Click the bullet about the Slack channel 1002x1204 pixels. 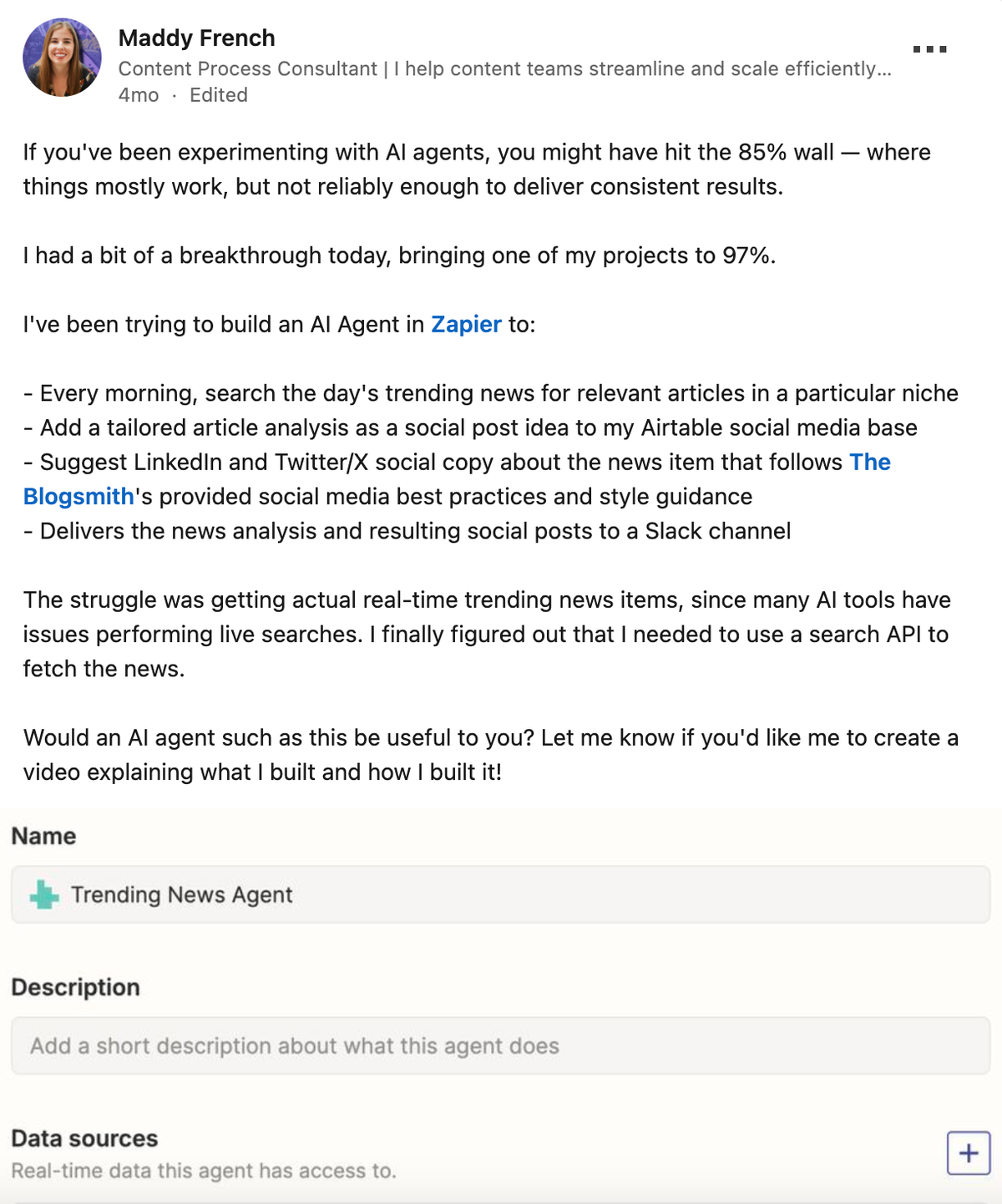[x=407, y=531]
